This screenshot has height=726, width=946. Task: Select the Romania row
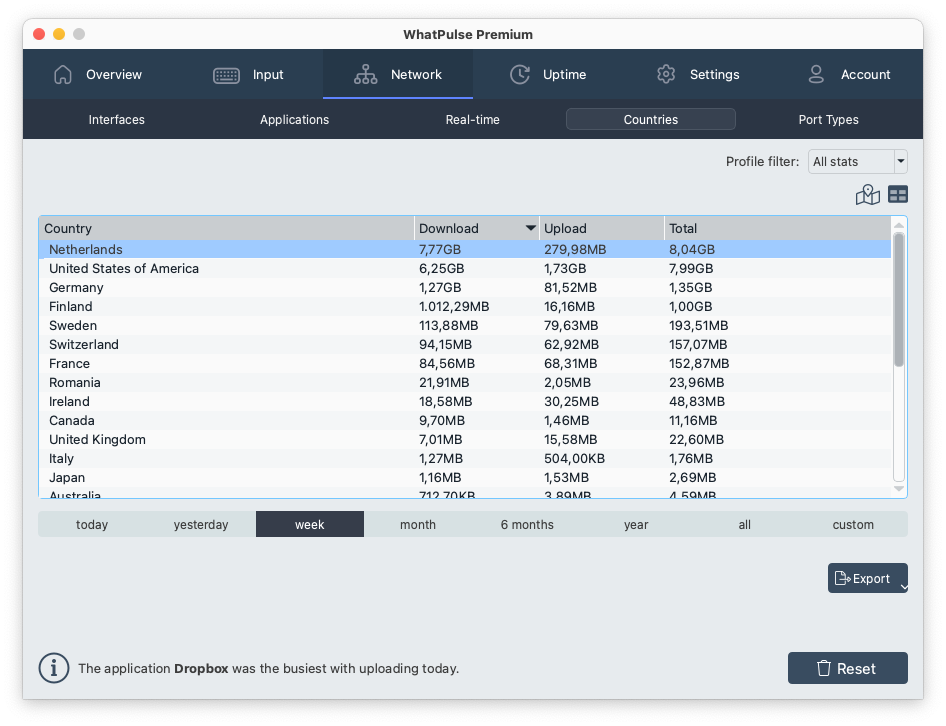pos(465,383)
